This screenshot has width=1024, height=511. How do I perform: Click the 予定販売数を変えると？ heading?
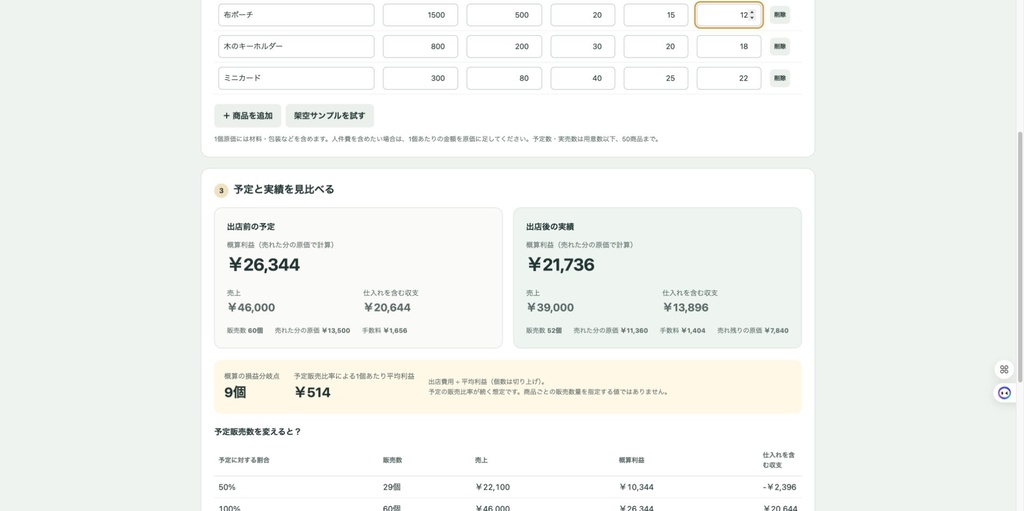257,432
